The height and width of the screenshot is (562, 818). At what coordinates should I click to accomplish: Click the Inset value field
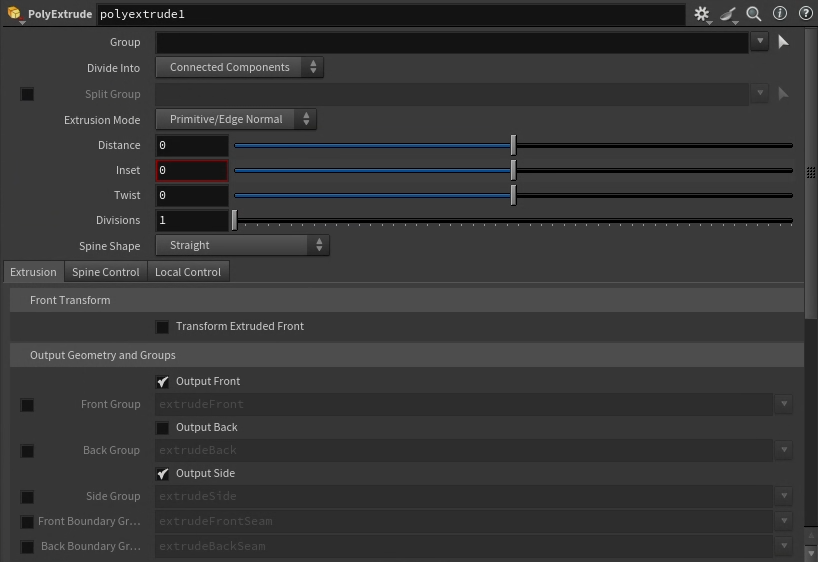pos(192,170)
